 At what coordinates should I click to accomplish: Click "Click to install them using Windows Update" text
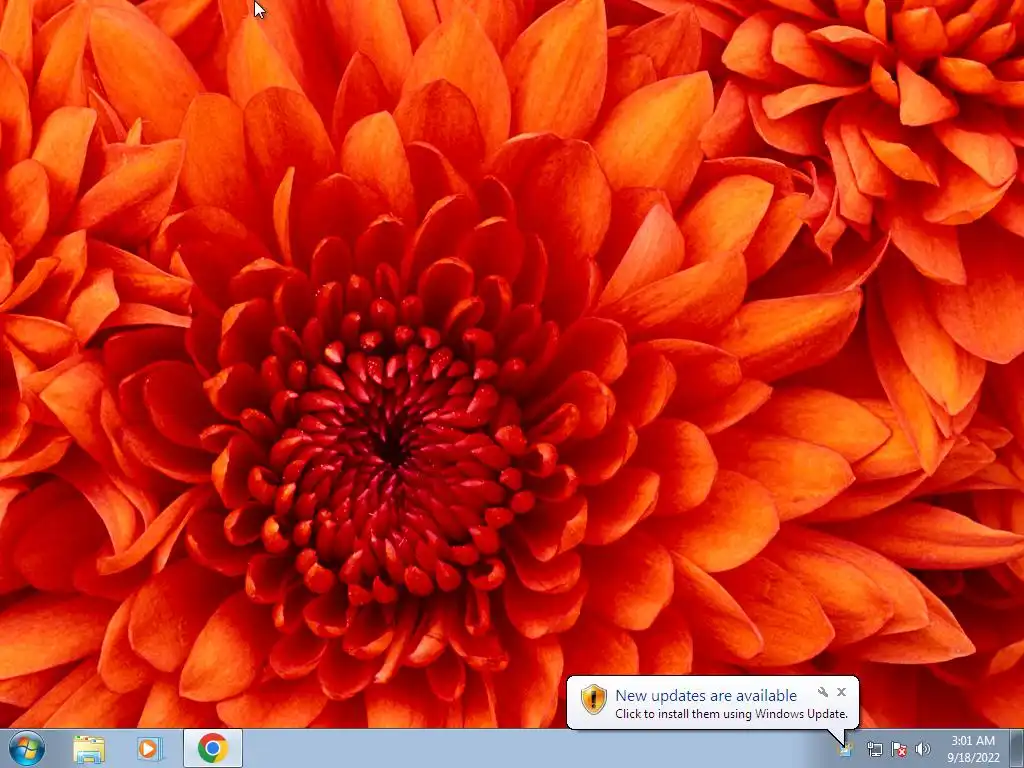click(731, 714)
